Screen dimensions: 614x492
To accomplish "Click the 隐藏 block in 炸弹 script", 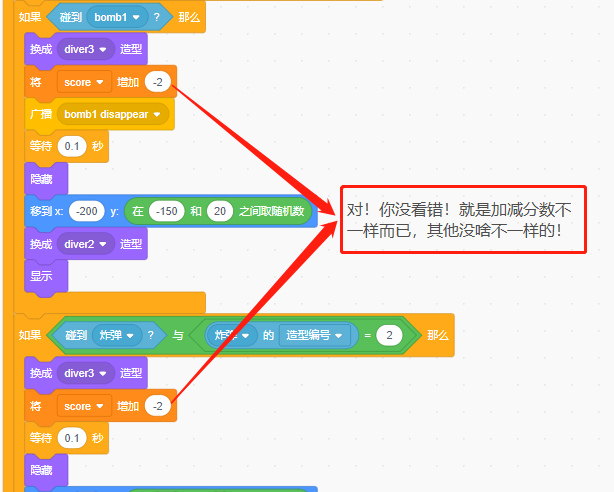I will tap(46, 470).
